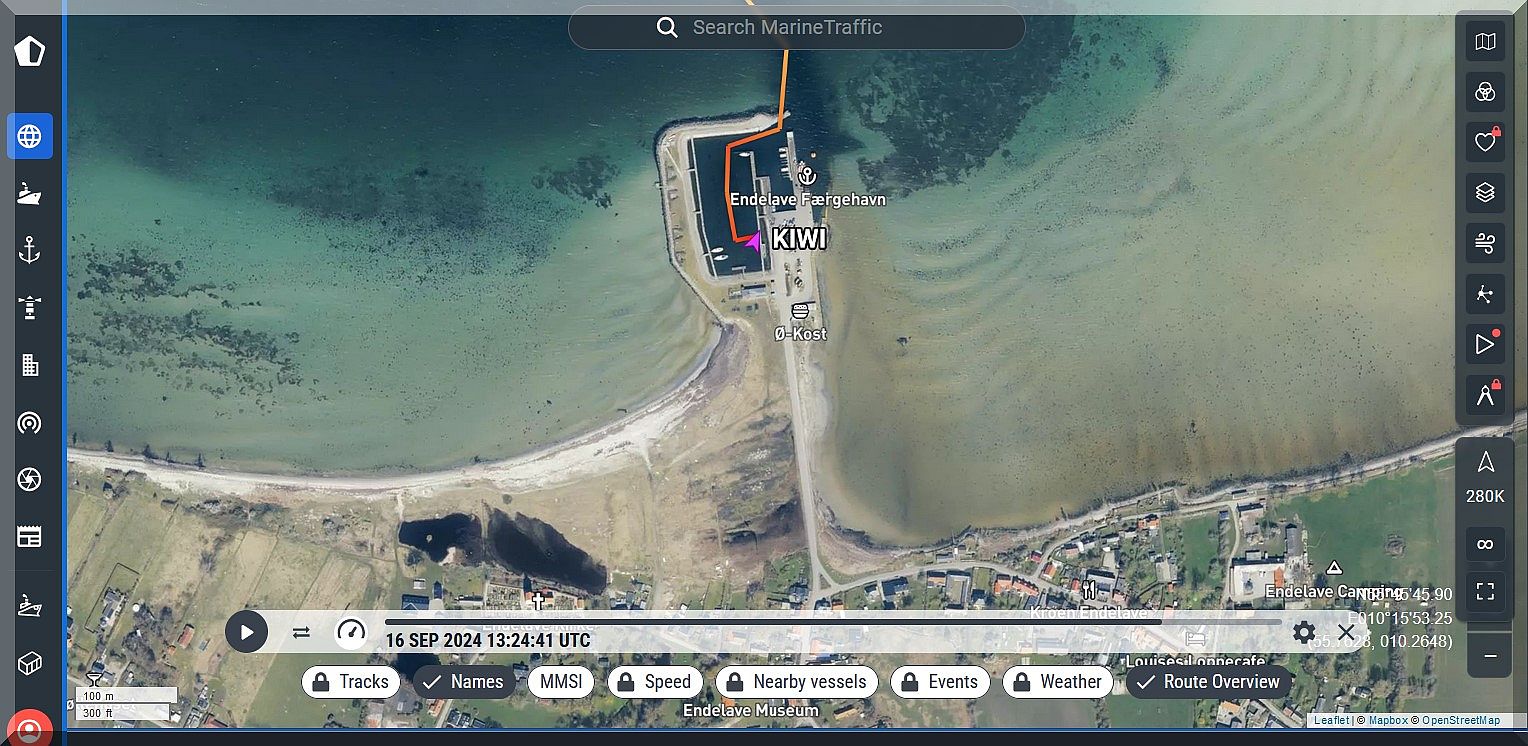The height and width of the screenshot is (746, 1528).
Task: Show the wind weather layer icon
Action: 1485,243
